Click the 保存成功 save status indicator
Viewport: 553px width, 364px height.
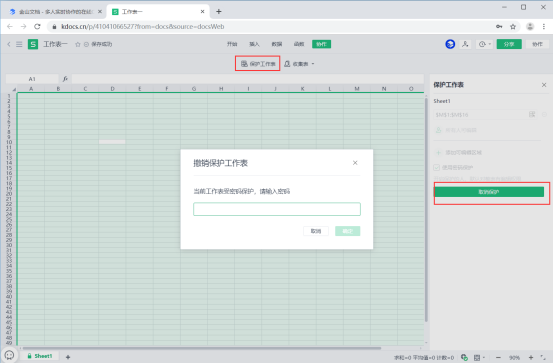(98, 44)
